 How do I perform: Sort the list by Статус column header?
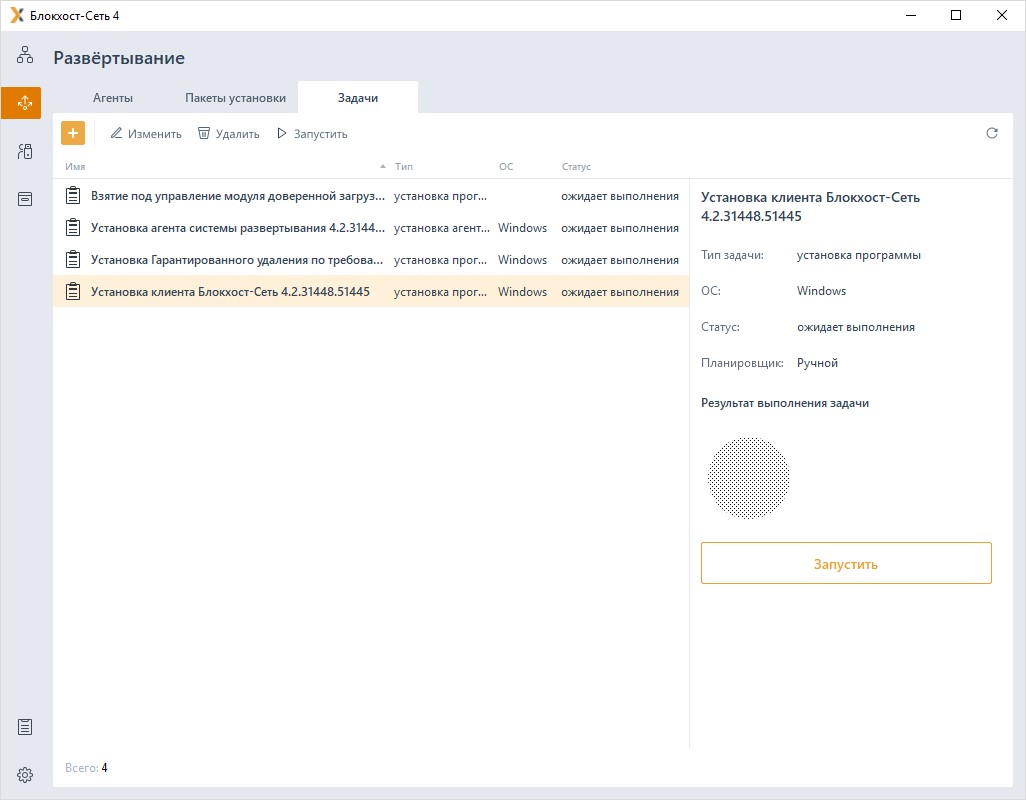tap(576, 167)
